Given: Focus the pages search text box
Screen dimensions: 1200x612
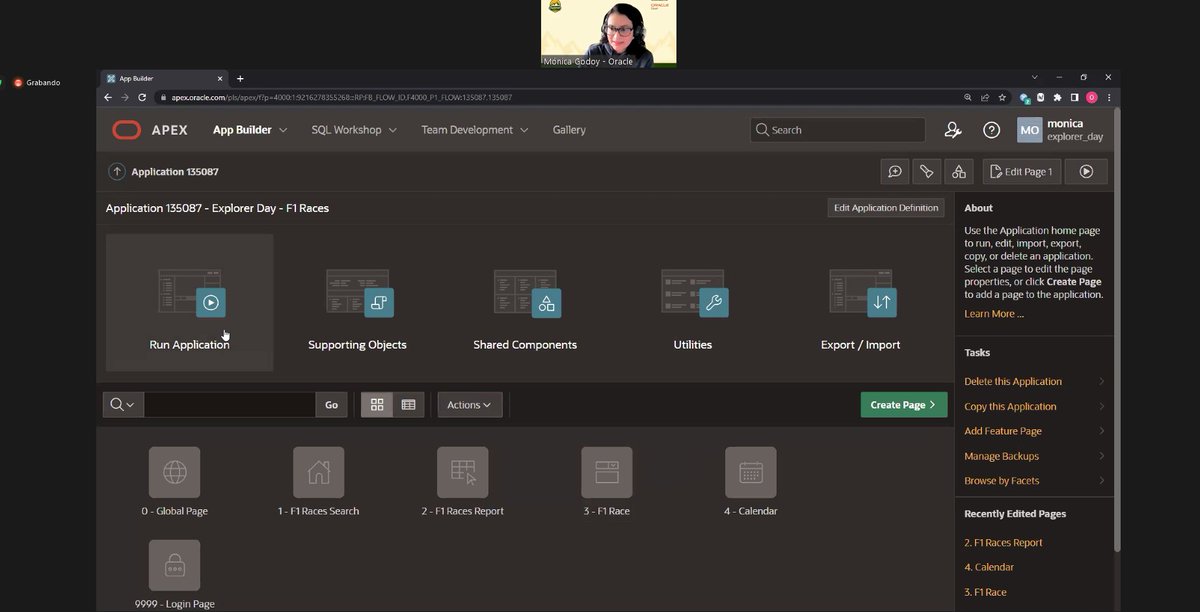Looking at the screenshot, I should click(230, 404).
